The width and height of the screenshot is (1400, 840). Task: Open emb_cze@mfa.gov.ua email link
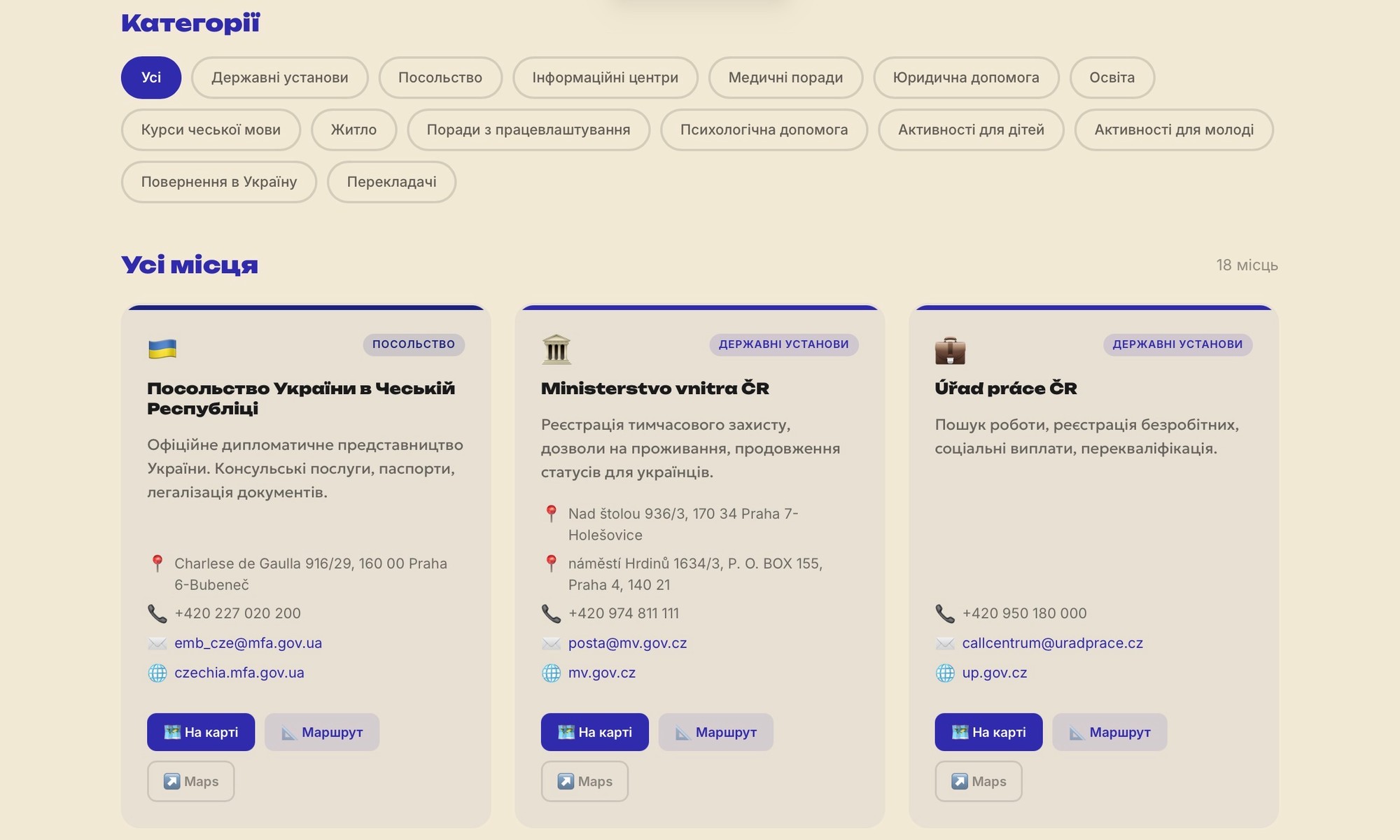[x=248, y=643]
